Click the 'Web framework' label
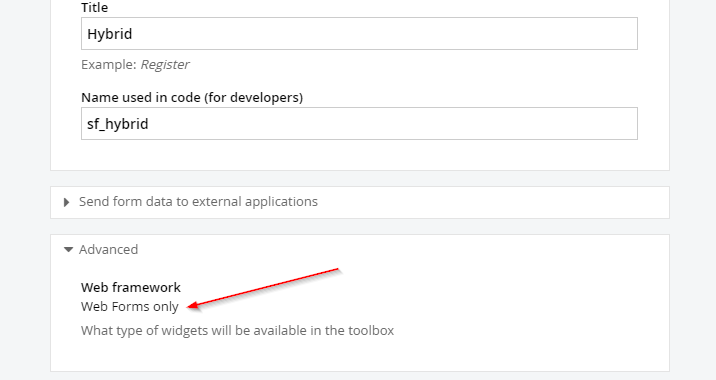 (x=131, y=287)
